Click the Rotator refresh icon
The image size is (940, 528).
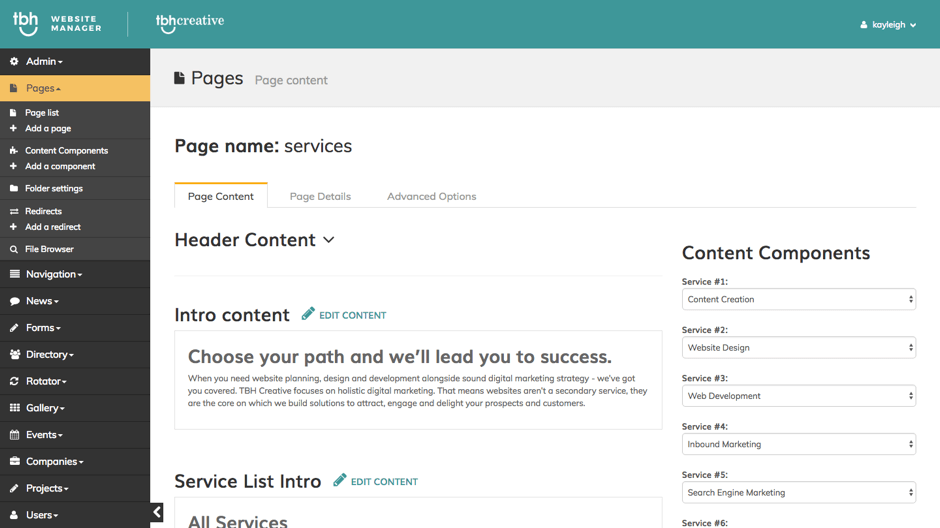[x=14, y=381]
